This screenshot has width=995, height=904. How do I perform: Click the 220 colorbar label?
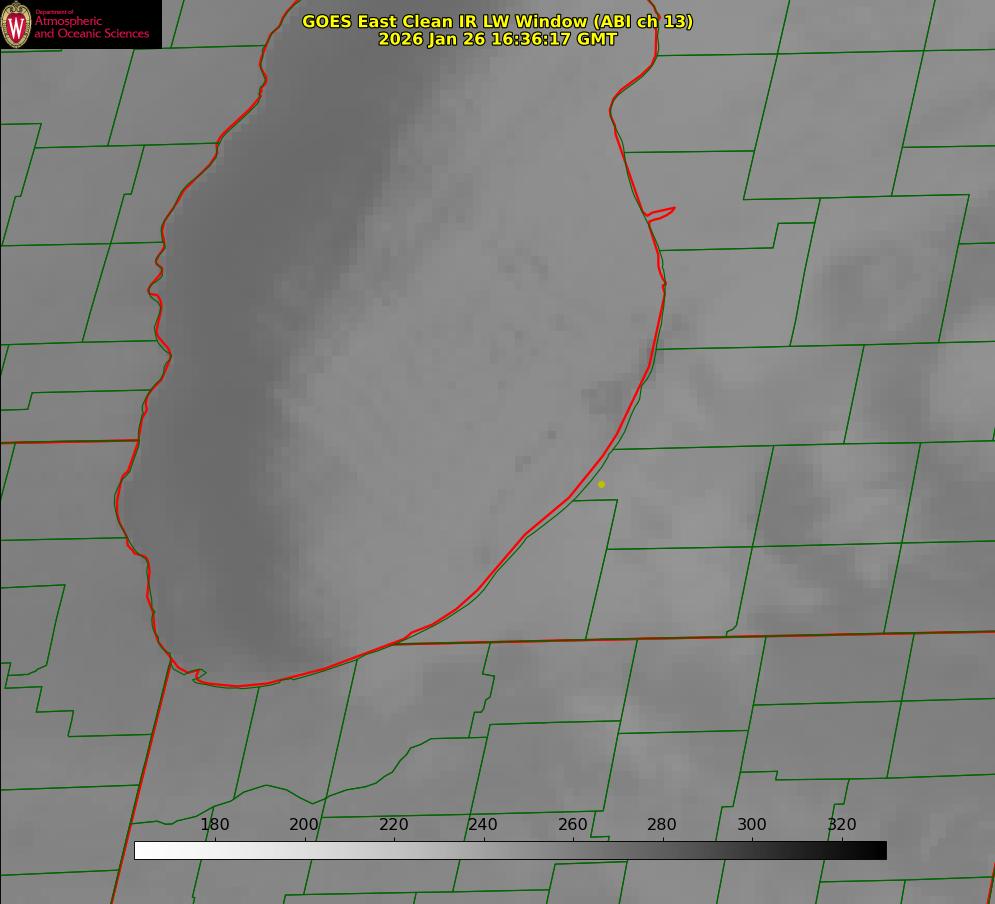[393, 824]
